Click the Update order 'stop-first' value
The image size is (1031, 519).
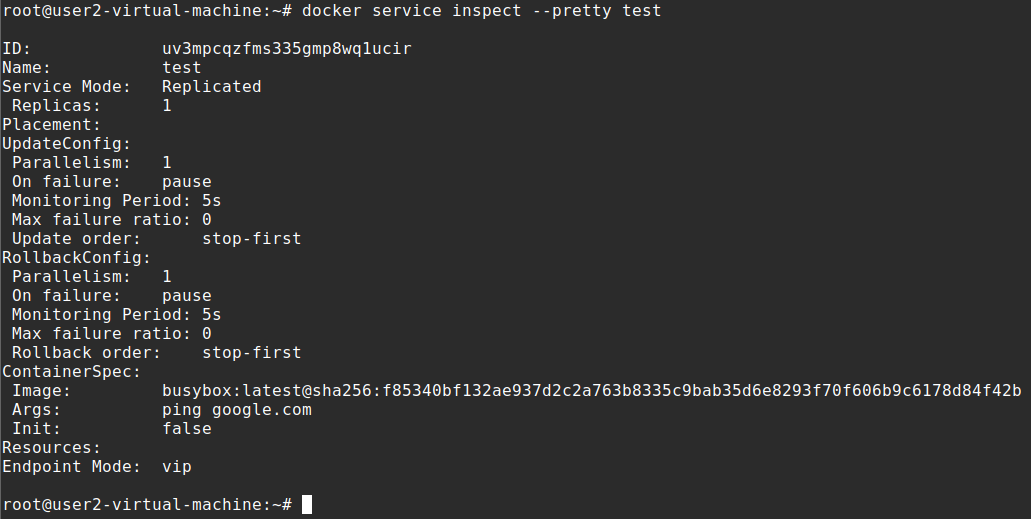251,239
